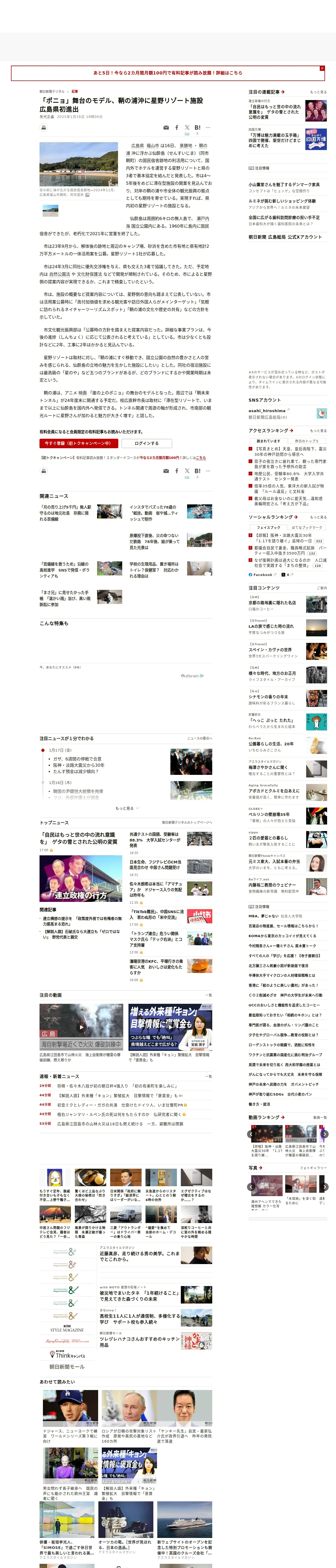Open ニュースの要点へ link
Image resolution: width=336 pixels, height=1568 pixels.
199,738
